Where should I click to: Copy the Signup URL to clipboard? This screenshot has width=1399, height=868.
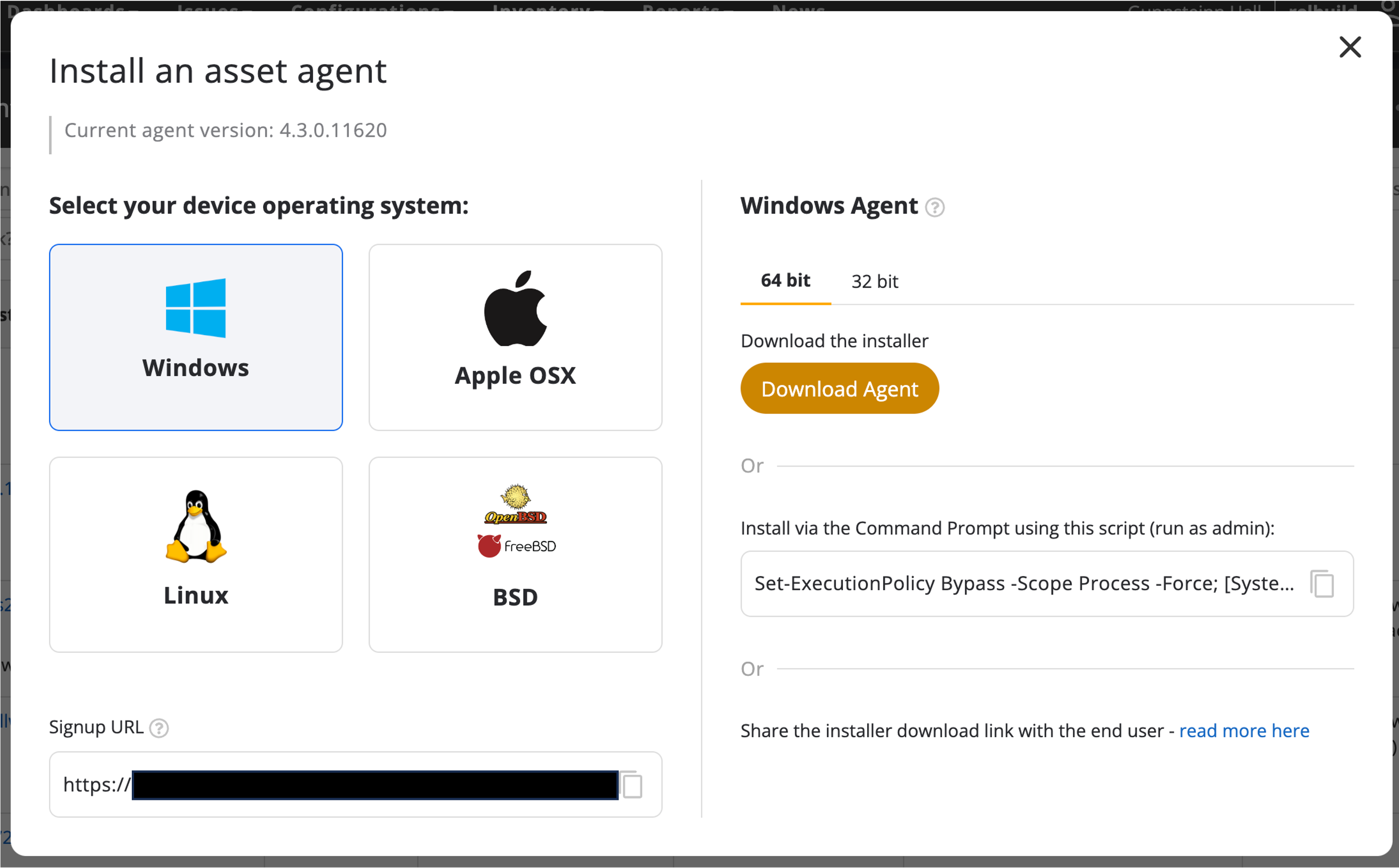point(632,785)
